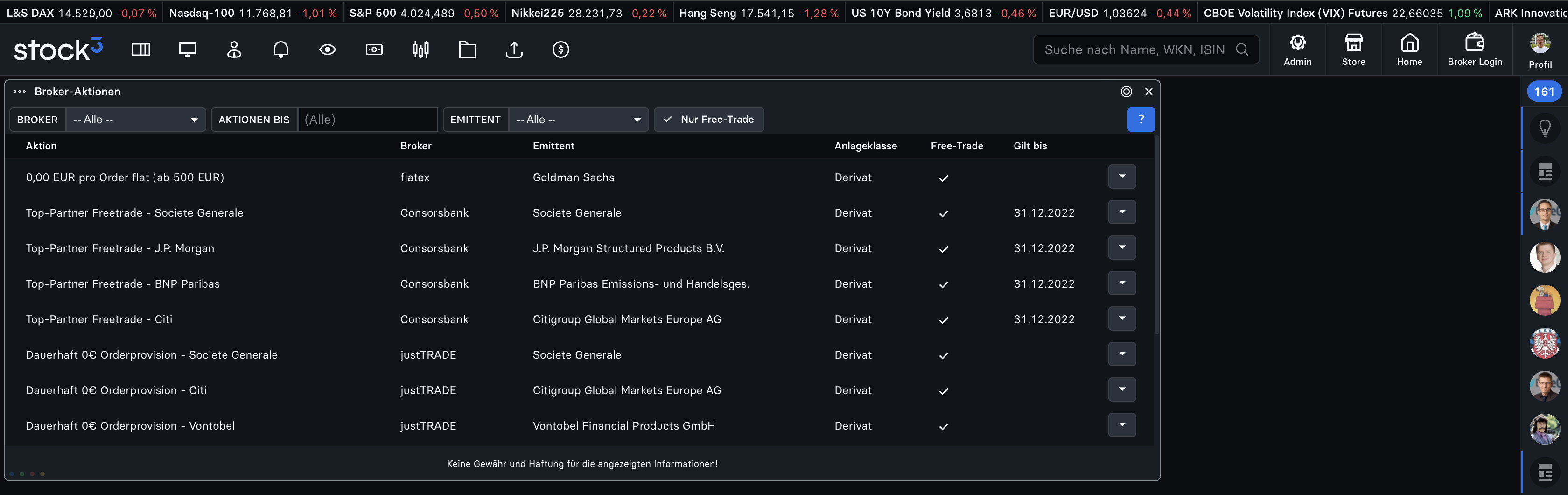Open the upper news layout icon in sidebar
The image size is (1568, 495).
pos(1545,172)
